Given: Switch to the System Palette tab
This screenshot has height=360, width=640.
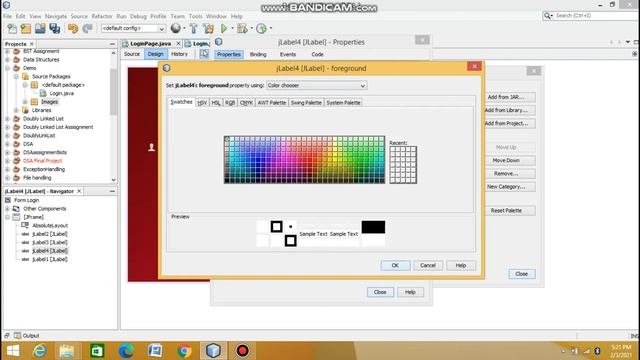Looking at the screenshot, I should 343,103.
